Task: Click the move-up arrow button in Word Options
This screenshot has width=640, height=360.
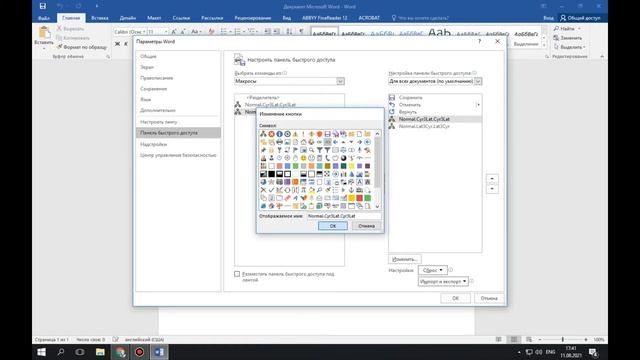Action: pos(492,178)
